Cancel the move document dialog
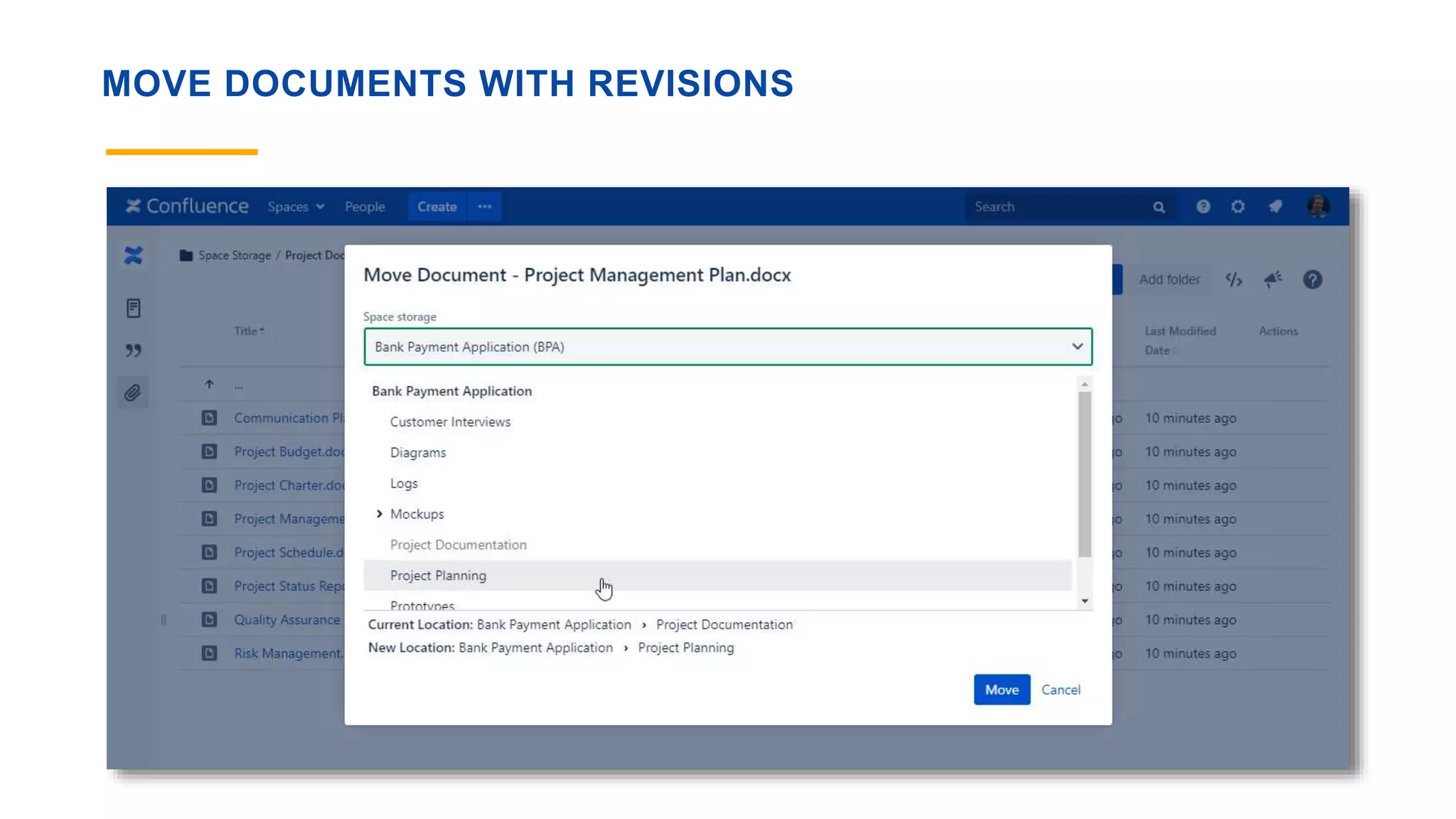The height and width of the screenshot is (819, 1456). point(1060,690)
